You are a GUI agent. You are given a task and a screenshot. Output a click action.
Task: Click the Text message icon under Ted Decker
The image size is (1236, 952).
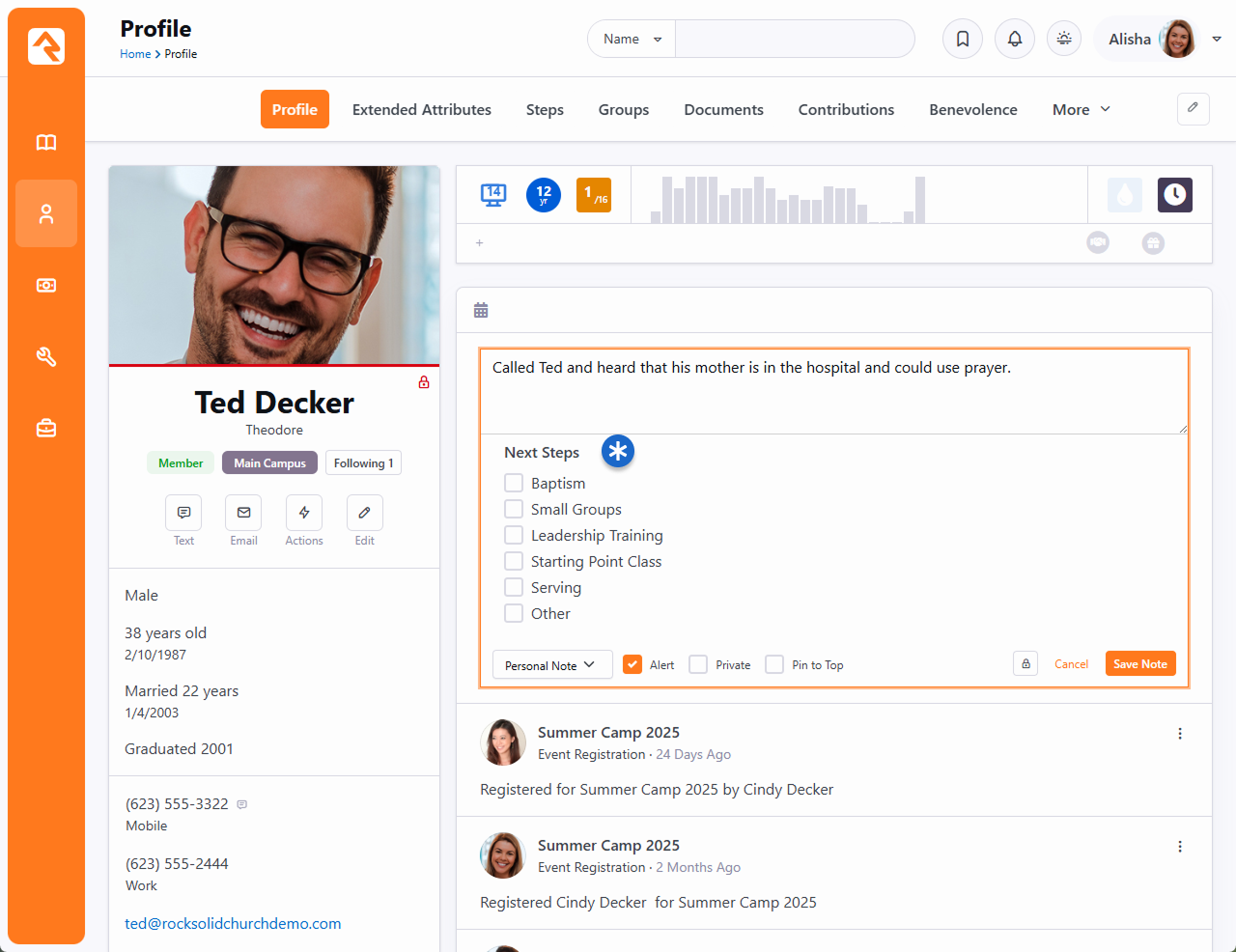tap(183, 513)
